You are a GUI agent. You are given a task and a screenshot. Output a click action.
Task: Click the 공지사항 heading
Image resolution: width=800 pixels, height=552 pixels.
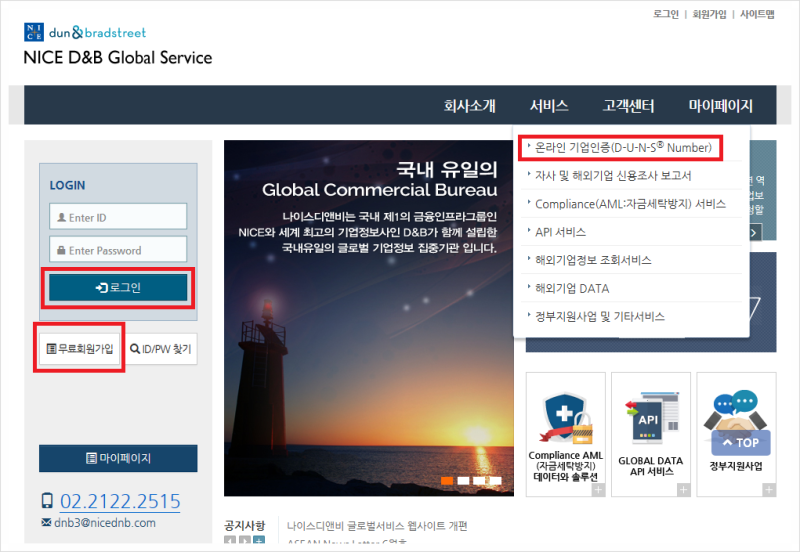click(245, 525)
